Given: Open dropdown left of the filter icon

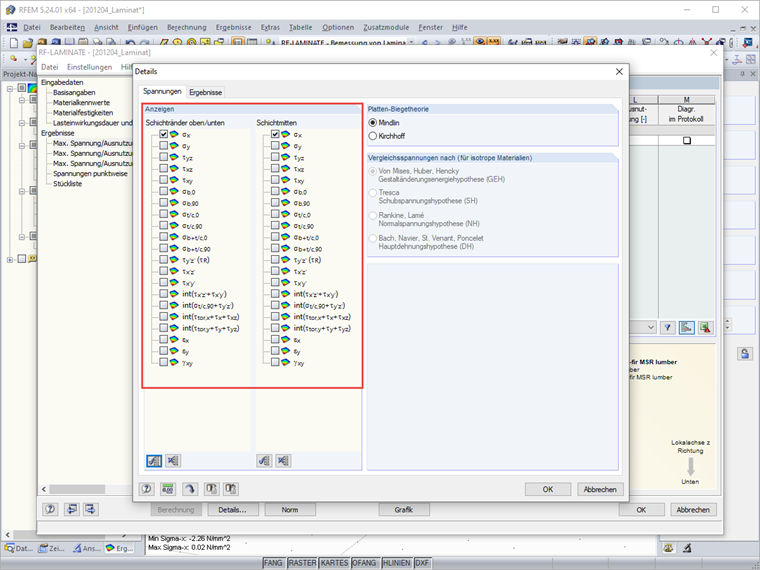Looking at the screenshot, I should [651, 328].
